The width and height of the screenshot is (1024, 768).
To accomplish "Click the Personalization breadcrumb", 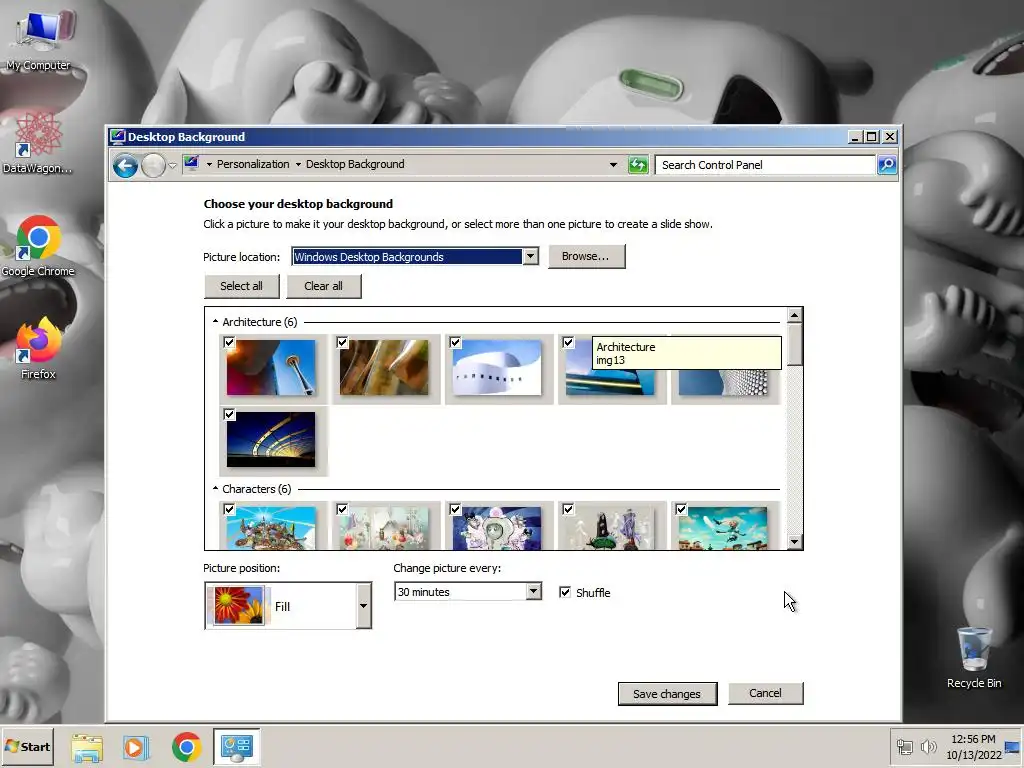I will tap(253, 165).
